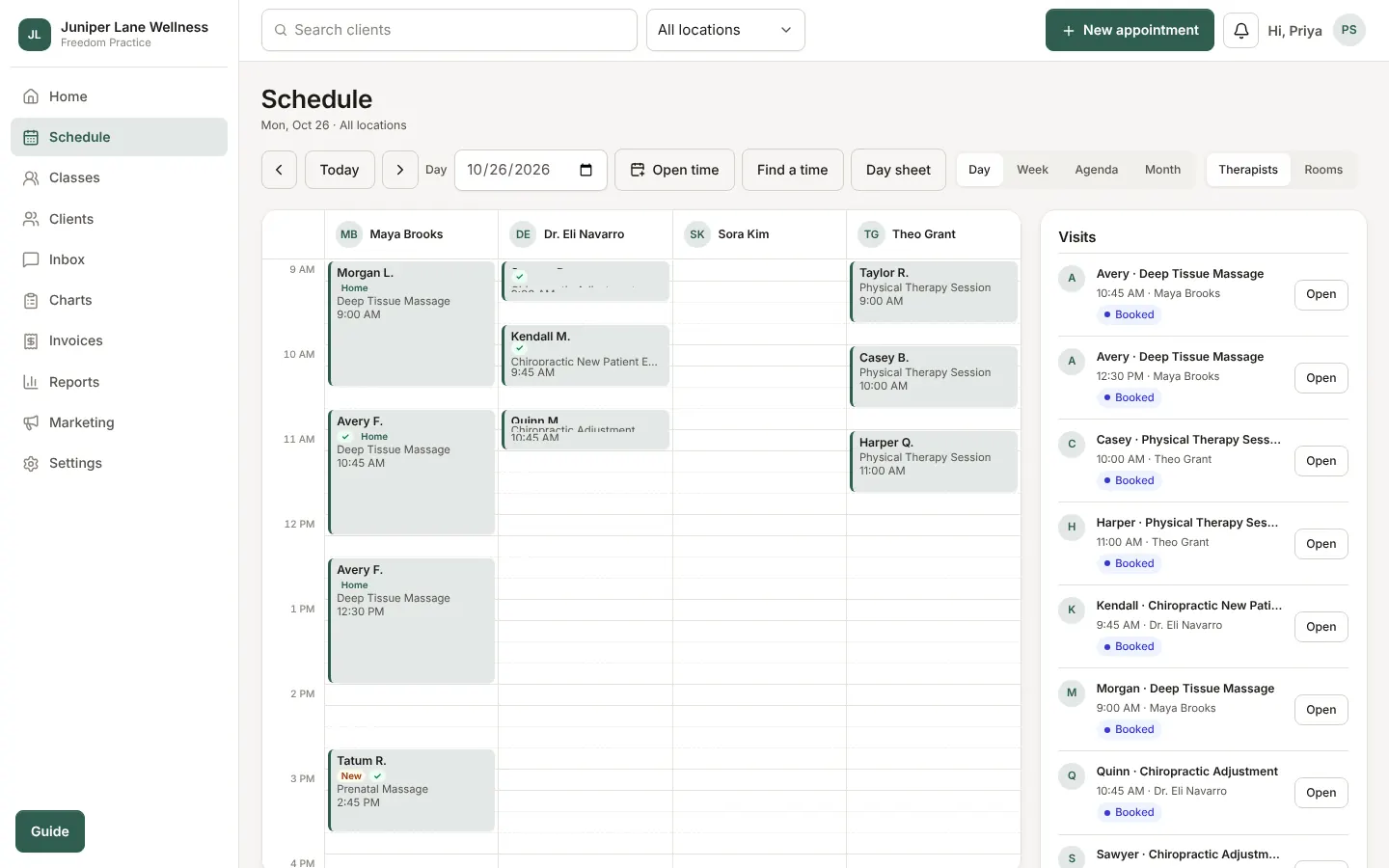Select the Month view tab

[x=1162, y=170]
